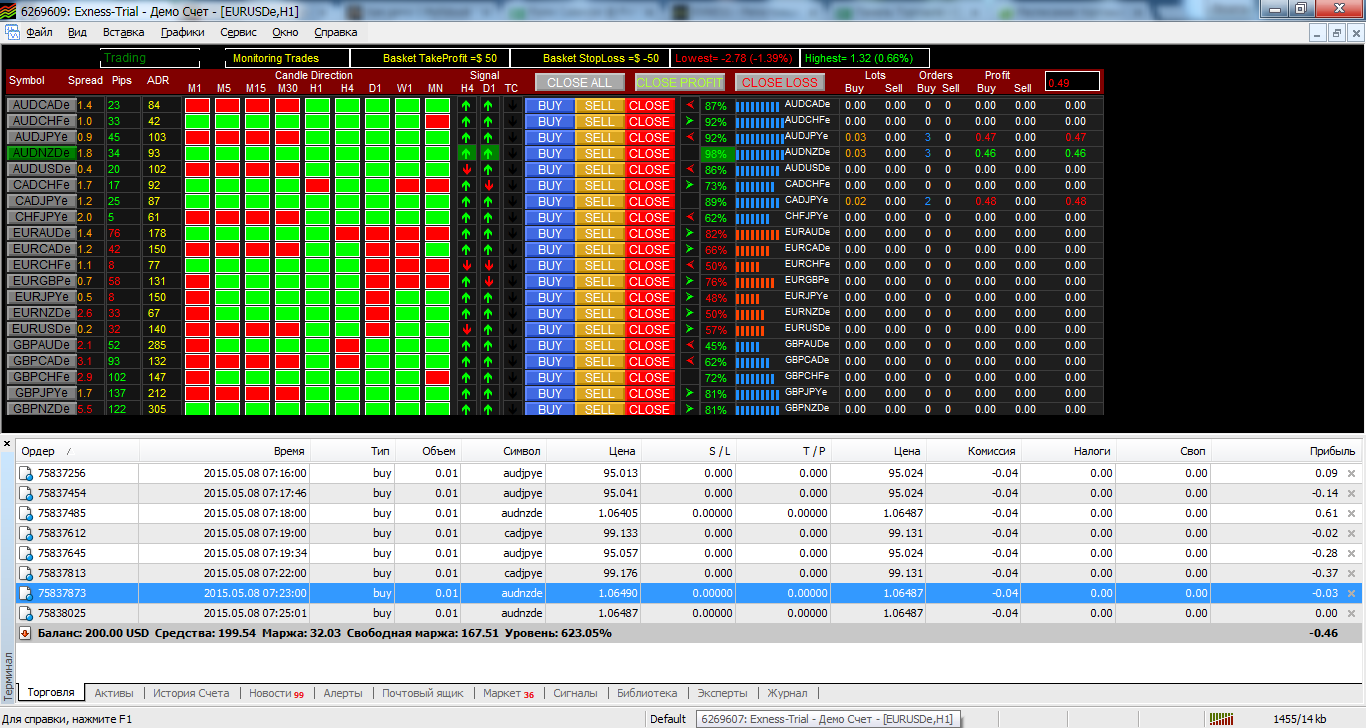Click strength bar for EURAUDe 82%

[757, 233]
